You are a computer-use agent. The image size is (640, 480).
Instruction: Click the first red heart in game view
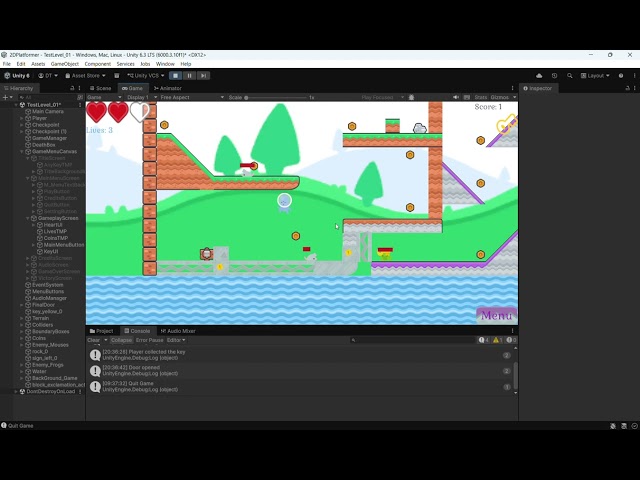click(x=97, y=112)
